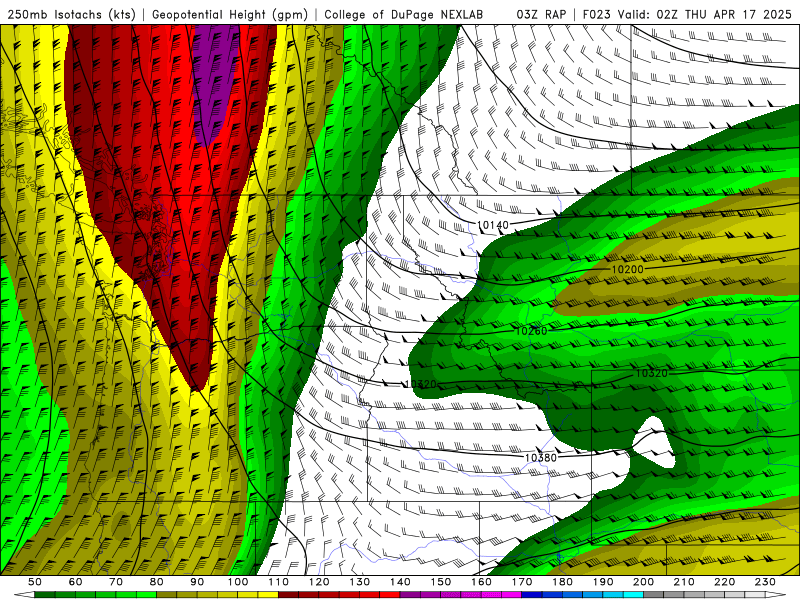The width and height of the screenshot is (800, 600).
Task: Click the 'F023 Valid: 02Z THU APR 17 2025' text
Action: [687, 14]
